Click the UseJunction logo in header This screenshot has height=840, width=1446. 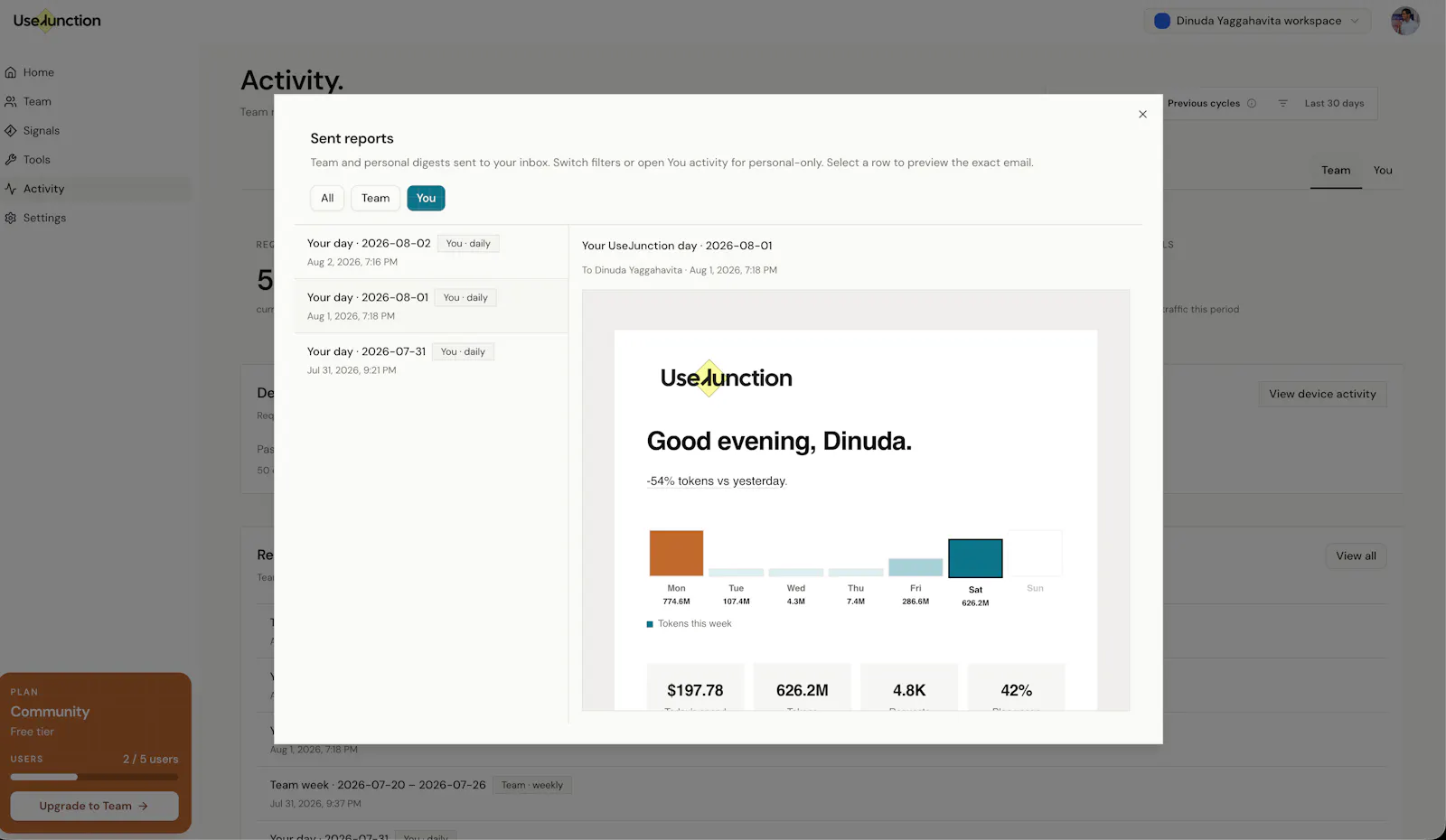pos(57,21)
